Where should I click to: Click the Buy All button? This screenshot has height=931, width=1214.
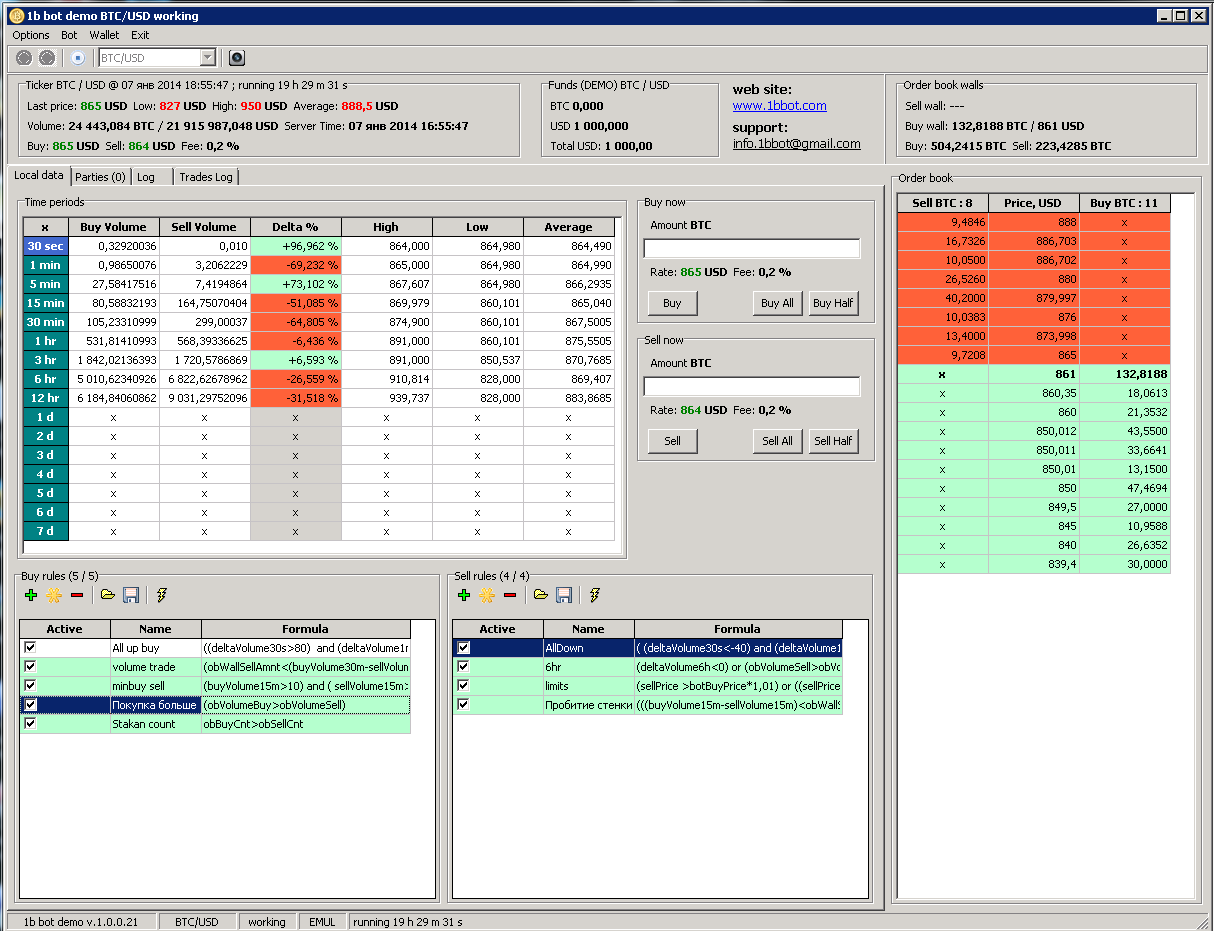(x=777, y=303)
